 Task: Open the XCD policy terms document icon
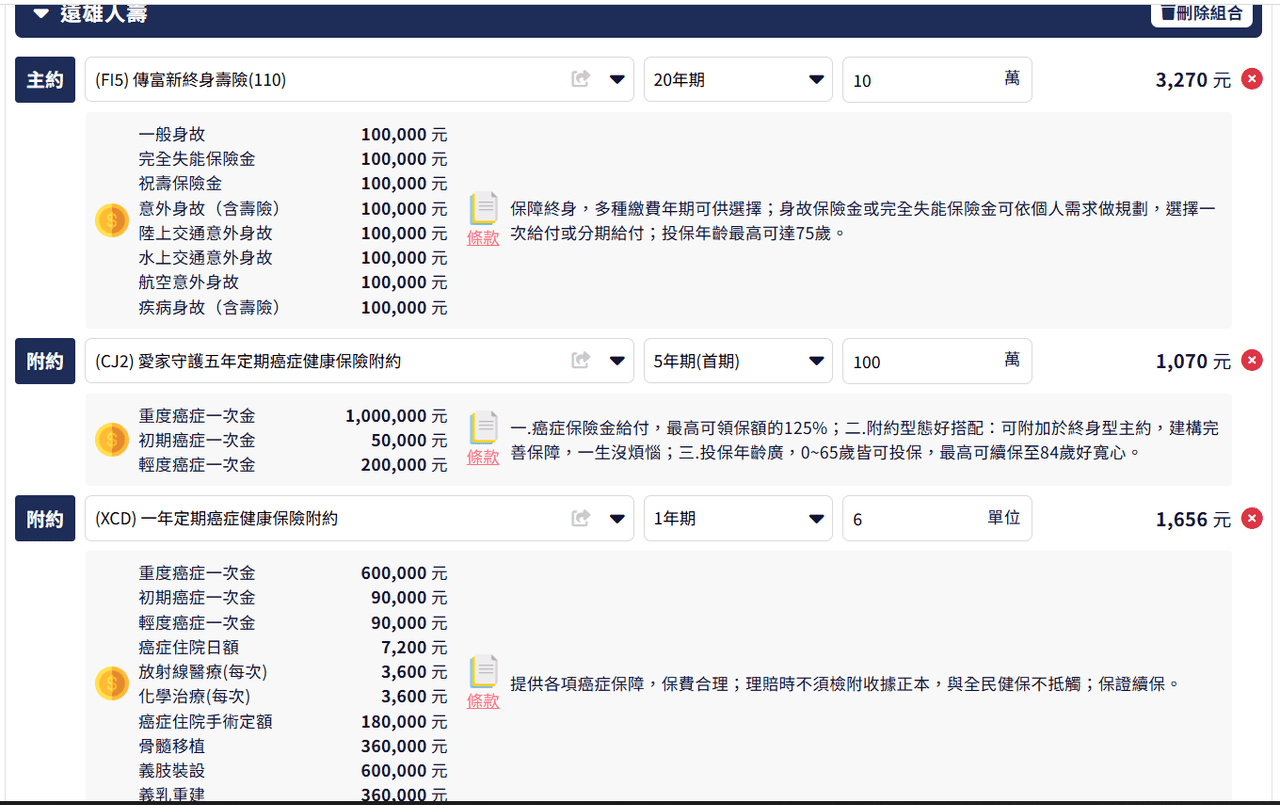pyautogui.click(x=483, y=672)
